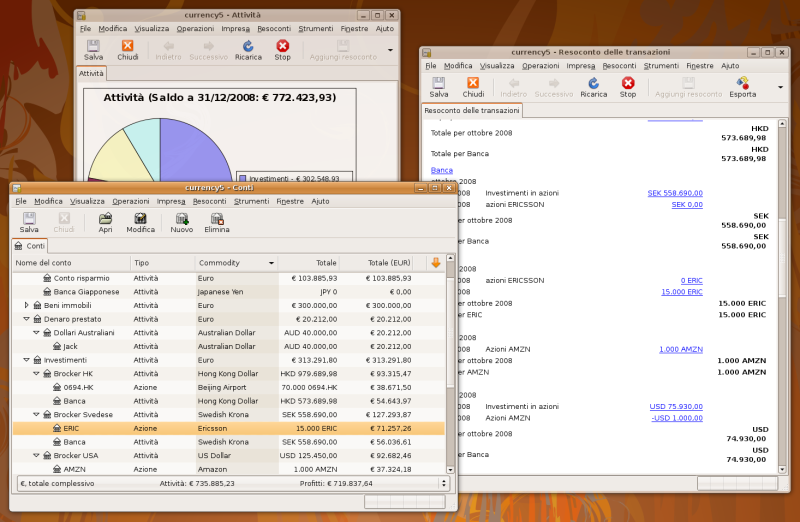800x522 pixels.
Task: Click the orange arrow column chooser icon
Action: tap(435, 263)
